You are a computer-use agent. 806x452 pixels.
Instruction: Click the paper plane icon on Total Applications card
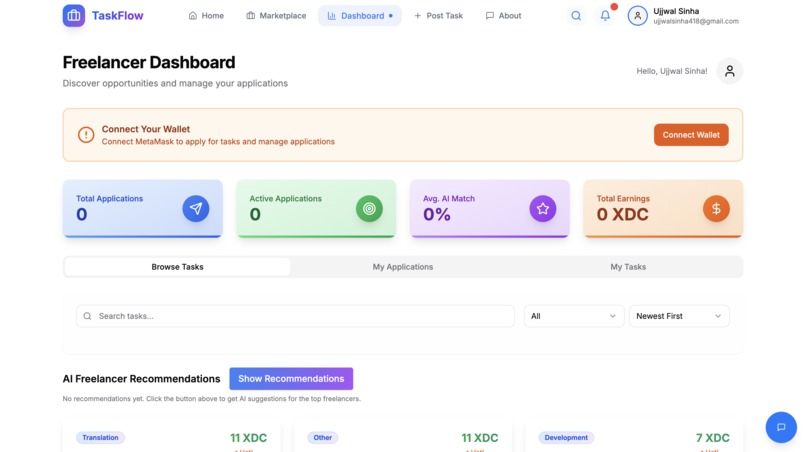coord(196,208)
